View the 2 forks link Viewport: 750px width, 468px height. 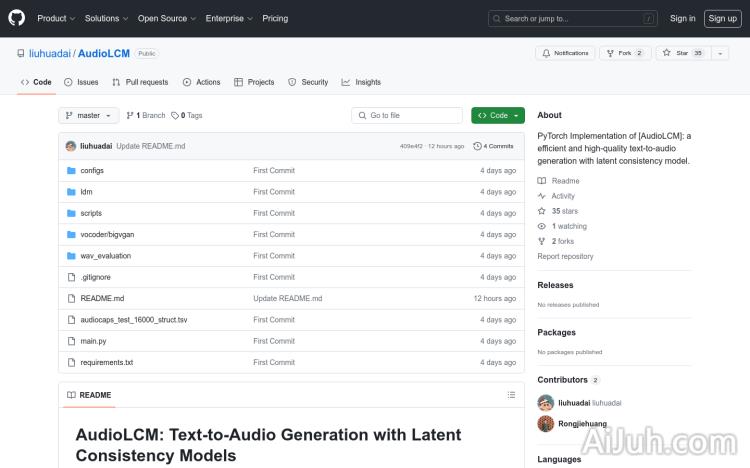[556, 241]
